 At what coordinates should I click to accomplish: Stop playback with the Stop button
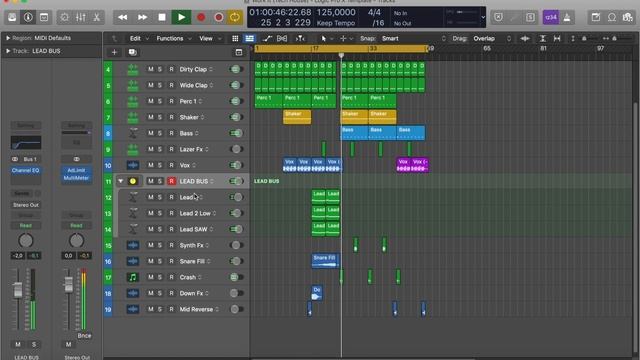coord(162,17)
